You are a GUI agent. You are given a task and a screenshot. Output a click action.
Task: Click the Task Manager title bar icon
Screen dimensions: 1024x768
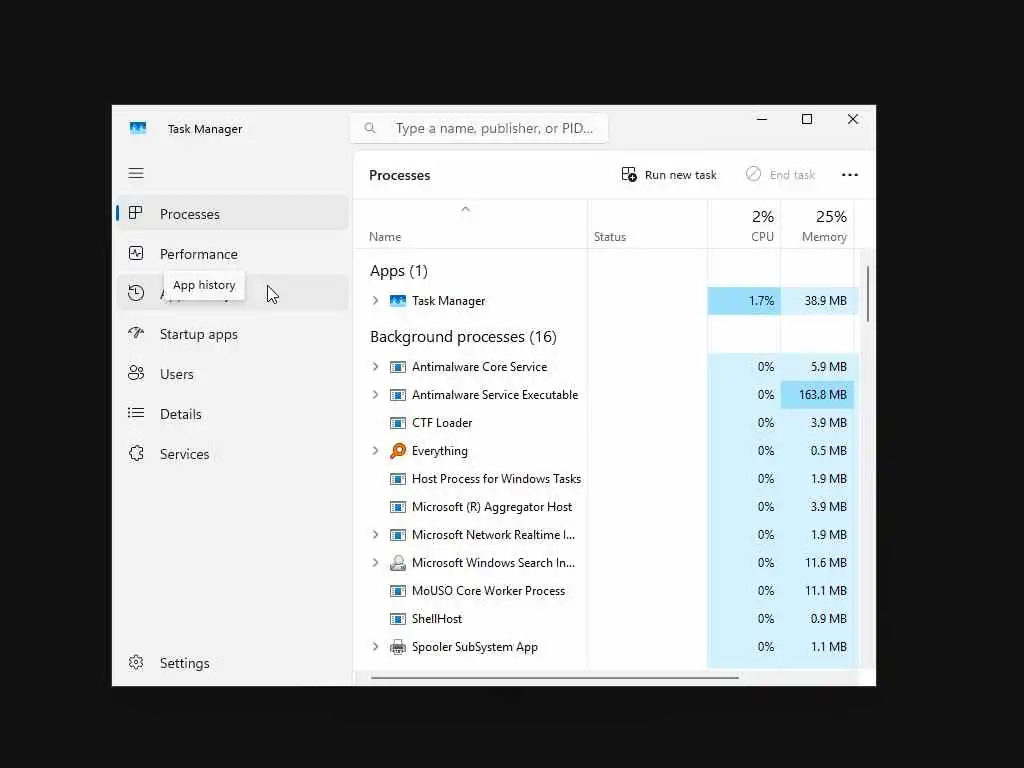138,128
